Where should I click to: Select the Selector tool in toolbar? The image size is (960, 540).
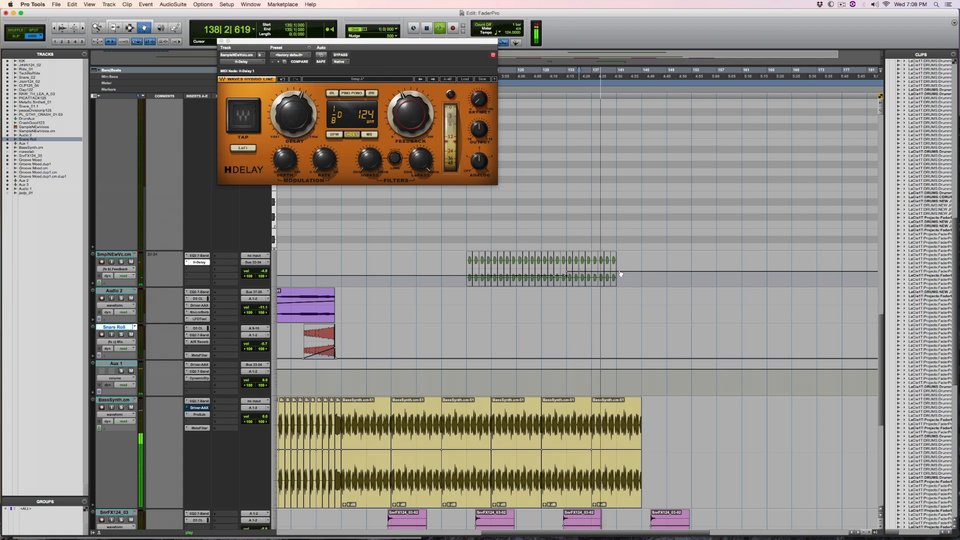(129, 28)
